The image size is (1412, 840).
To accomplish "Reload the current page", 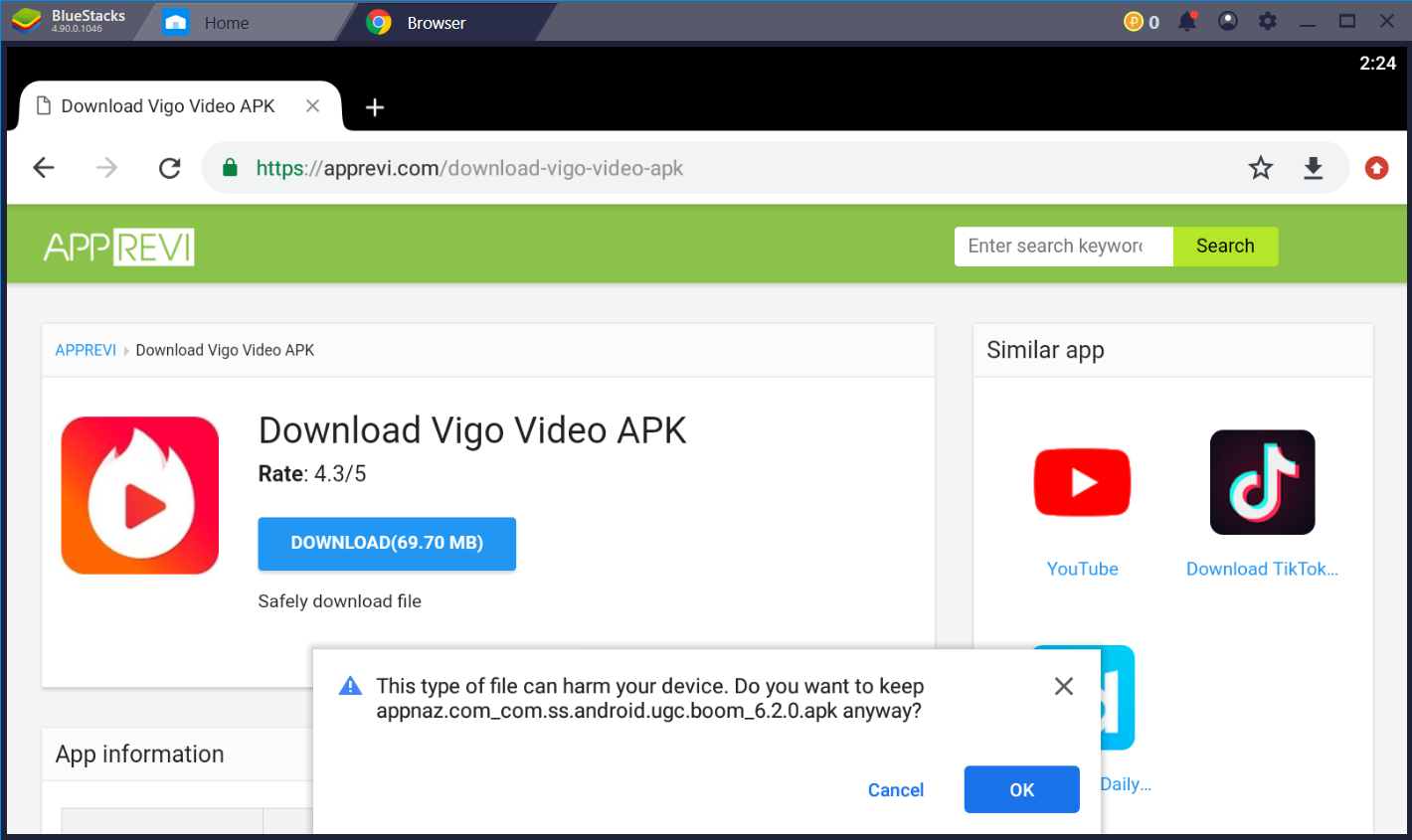I will point(170,168).
